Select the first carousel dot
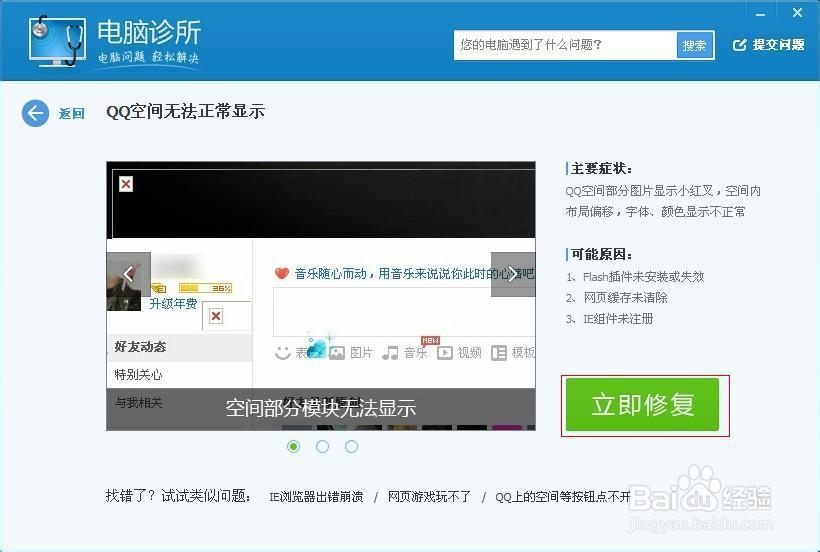 (294, 446)
